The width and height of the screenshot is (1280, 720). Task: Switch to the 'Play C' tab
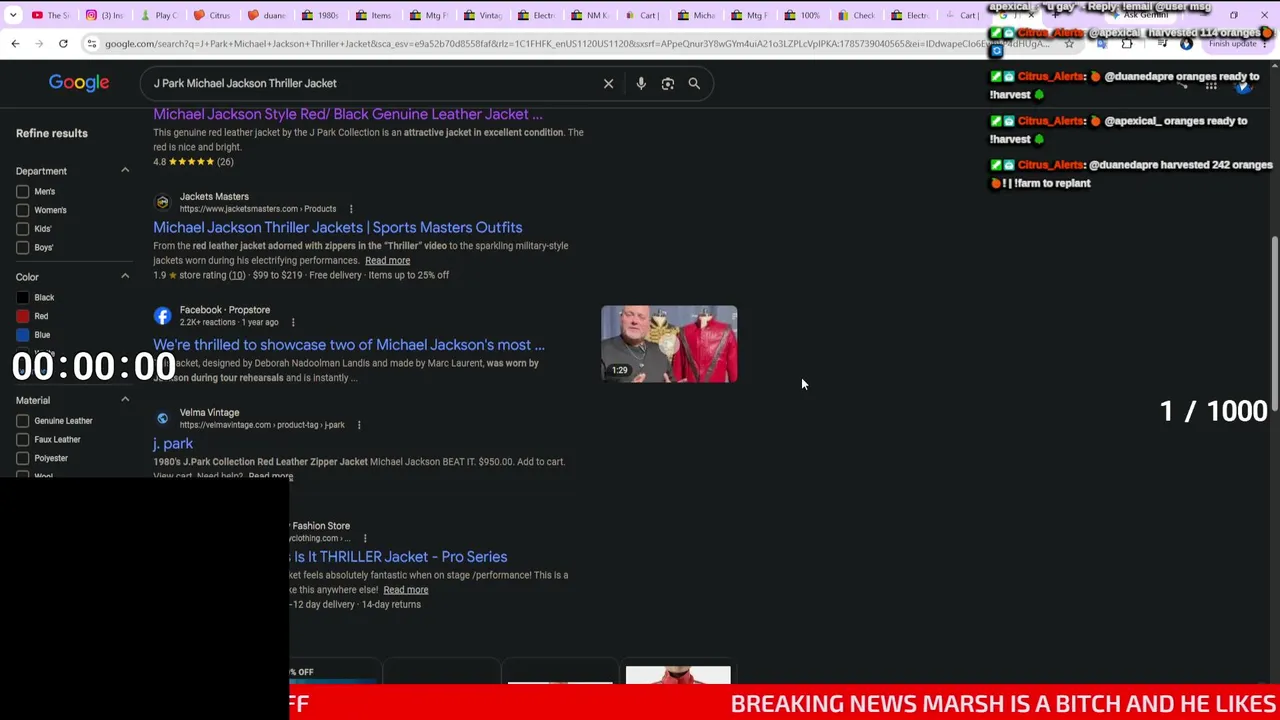pos(158,15)
